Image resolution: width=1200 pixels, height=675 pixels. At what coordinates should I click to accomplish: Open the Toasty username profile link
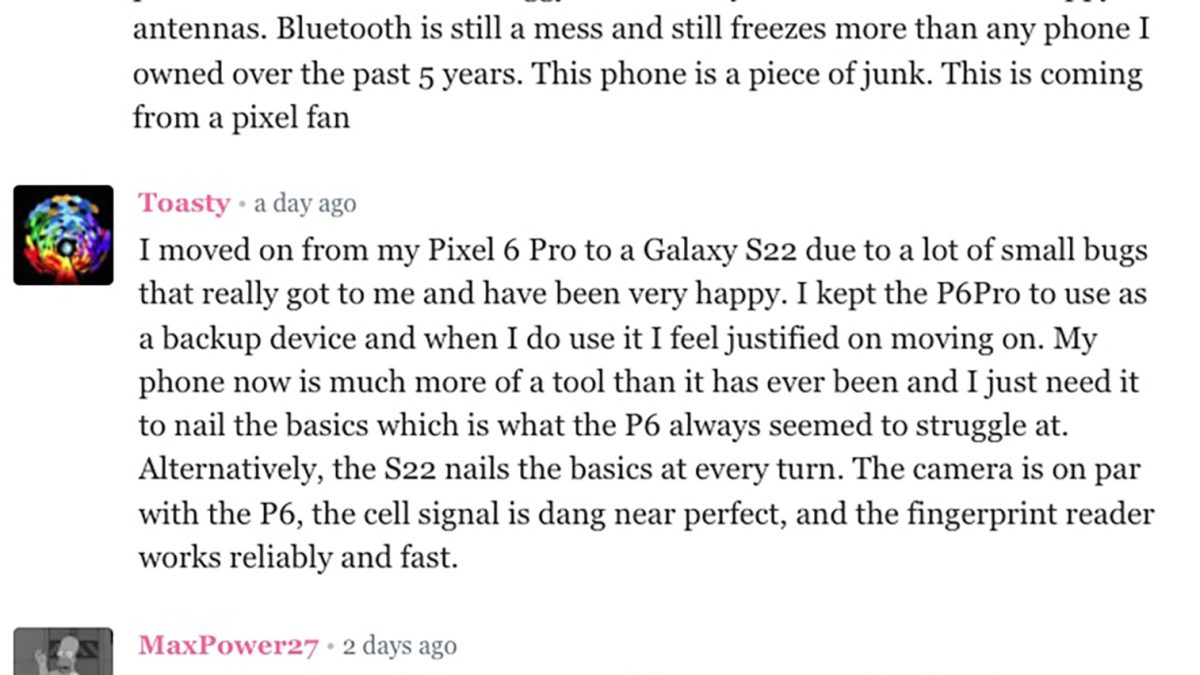coord(184,204)
